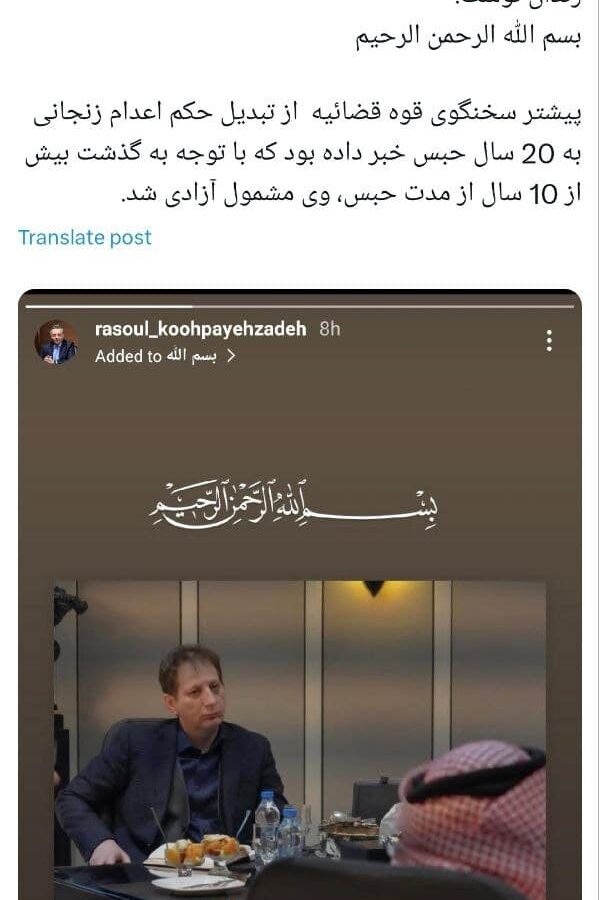Image resolution: width=599 pixels, height=900 pixels.
Task: Tap the rasoul_koohpayehzadeh profile avatar
Action: 56,343
